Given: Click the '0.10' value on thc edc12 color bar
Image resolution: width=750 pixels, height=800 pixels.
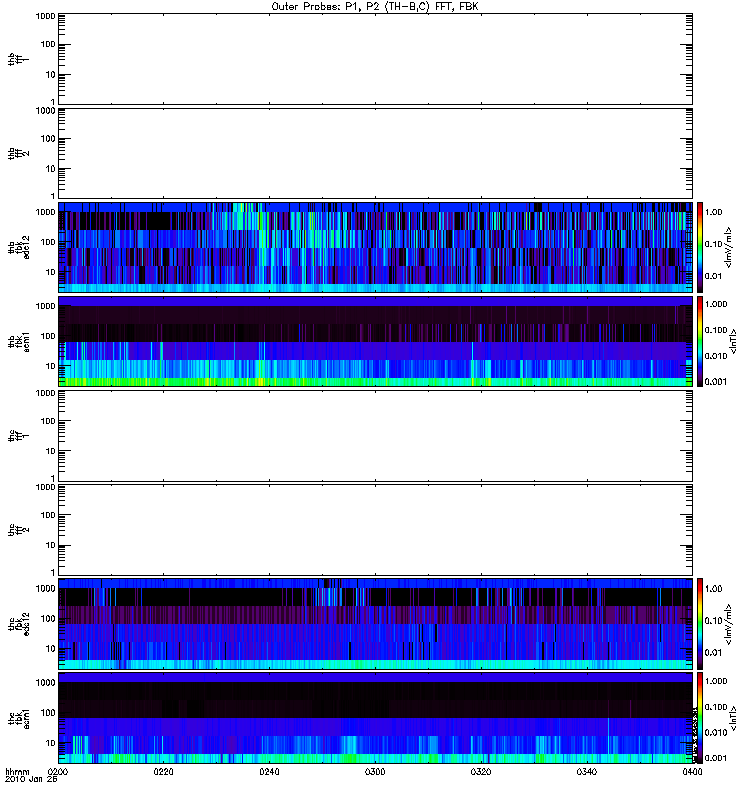Looking at the screenshot, I should point(713,620).
